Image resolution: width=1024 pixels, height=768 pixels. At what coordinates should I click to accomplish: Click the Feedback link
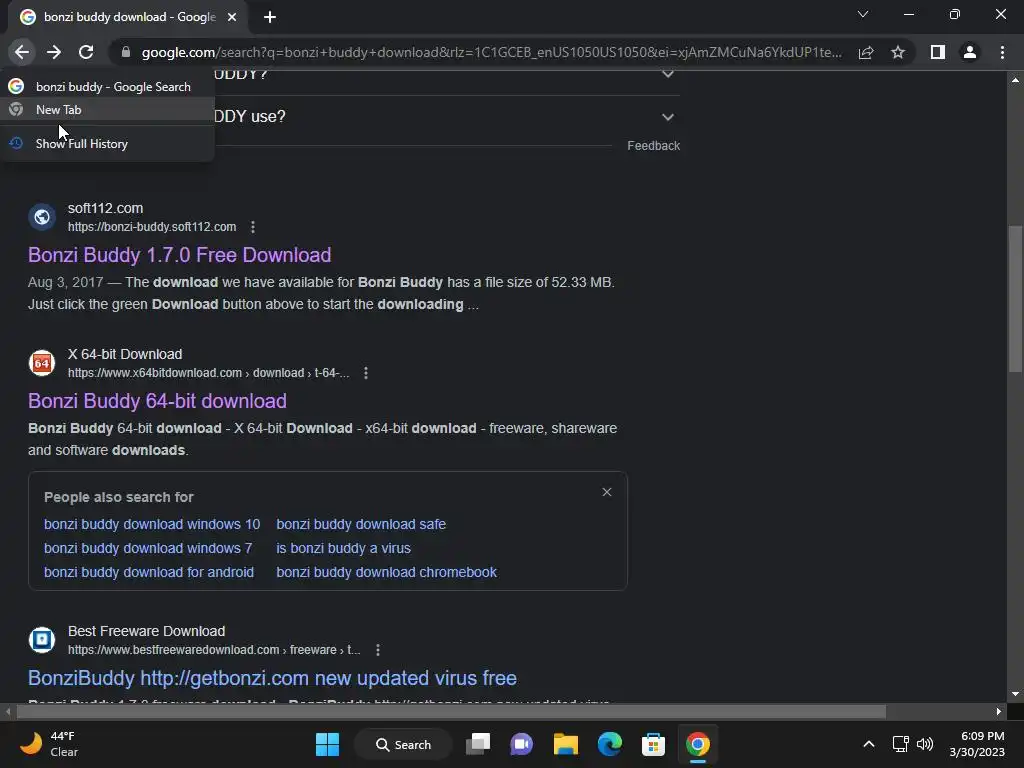tap(653, 146)
